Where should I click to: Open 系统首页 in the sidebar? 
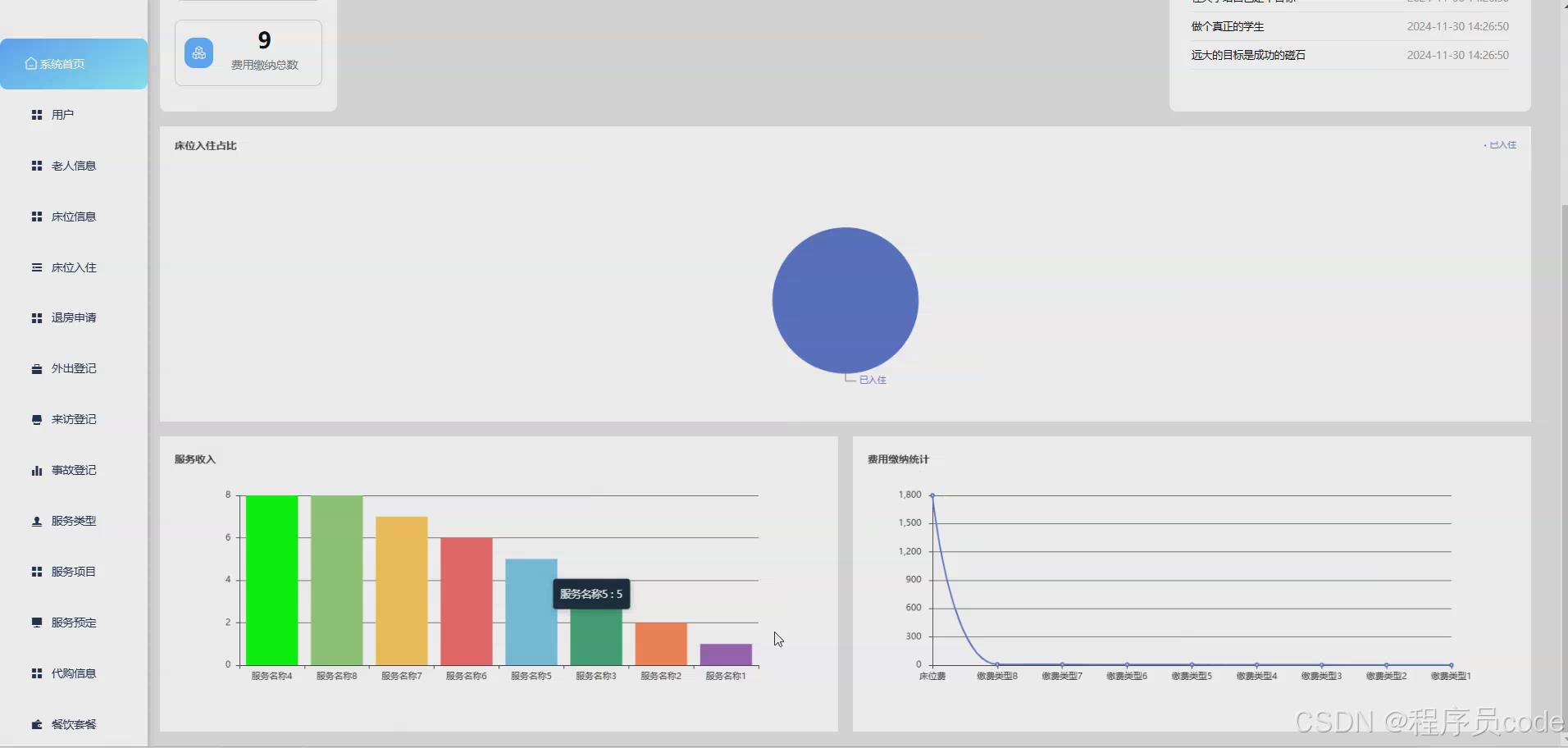[74, 64]
